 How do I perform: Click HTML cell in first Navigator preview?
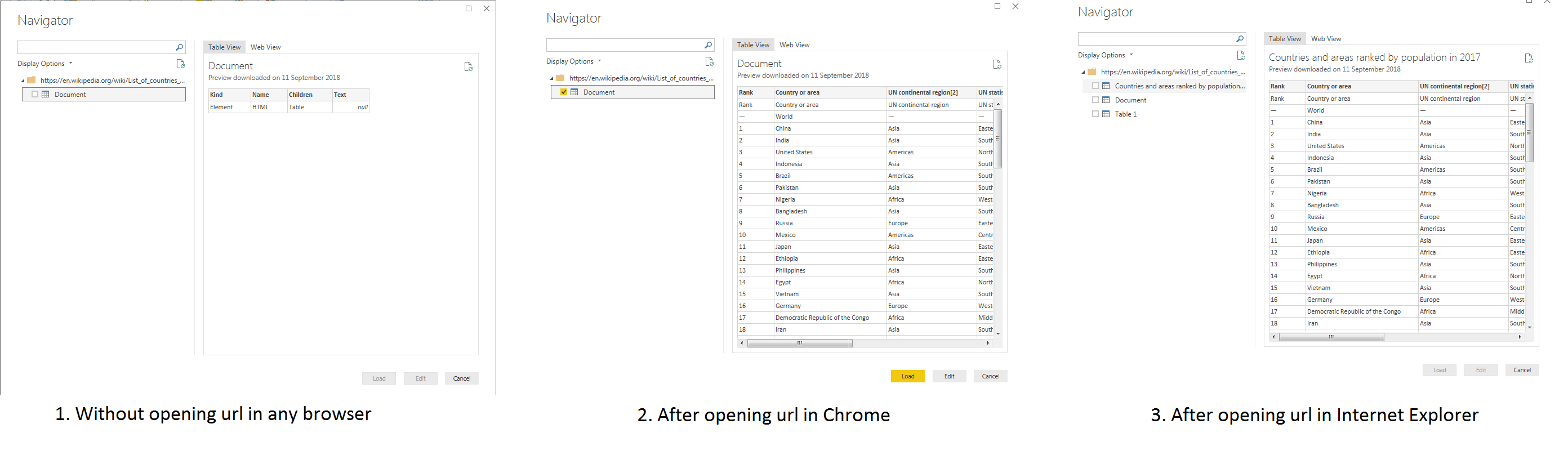(269, 107)
